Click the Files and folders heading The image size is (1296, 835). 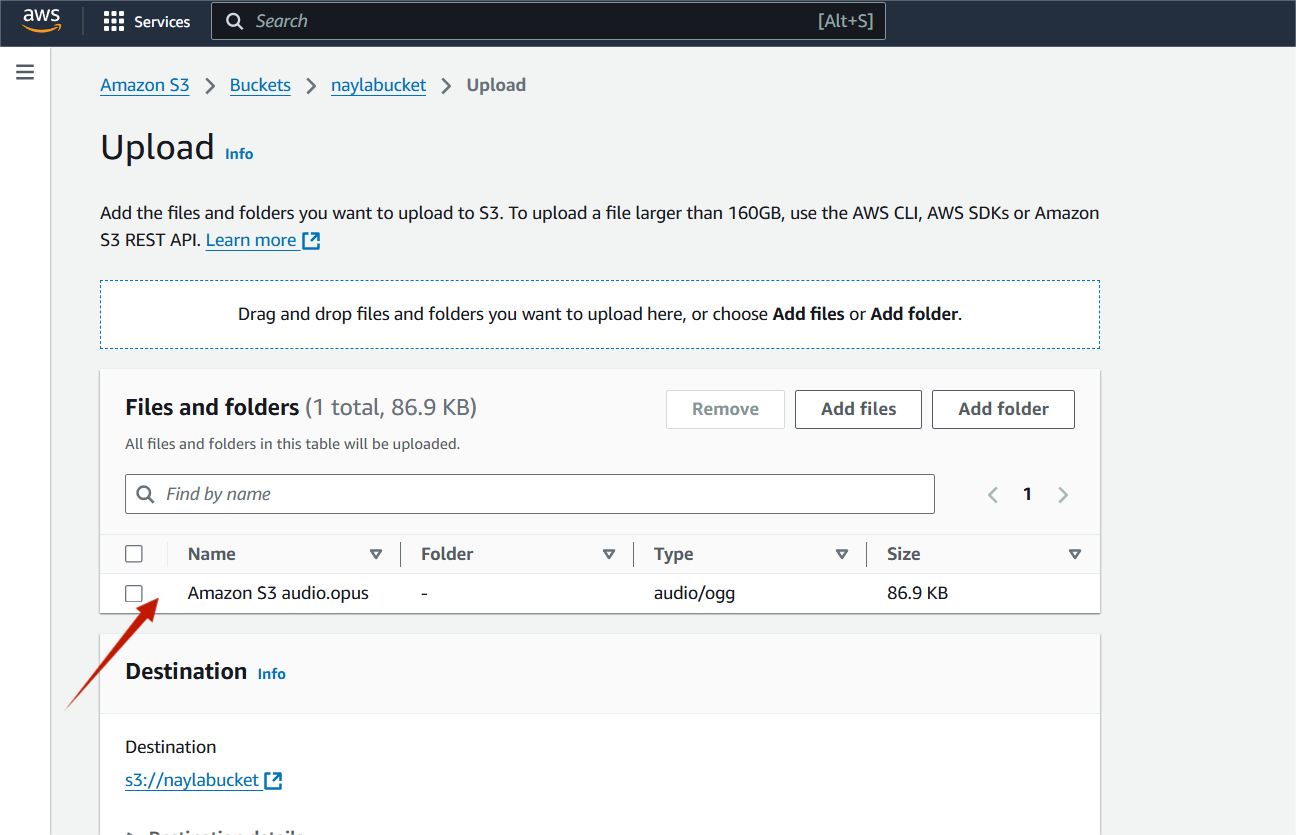click(x=212, y=407)
